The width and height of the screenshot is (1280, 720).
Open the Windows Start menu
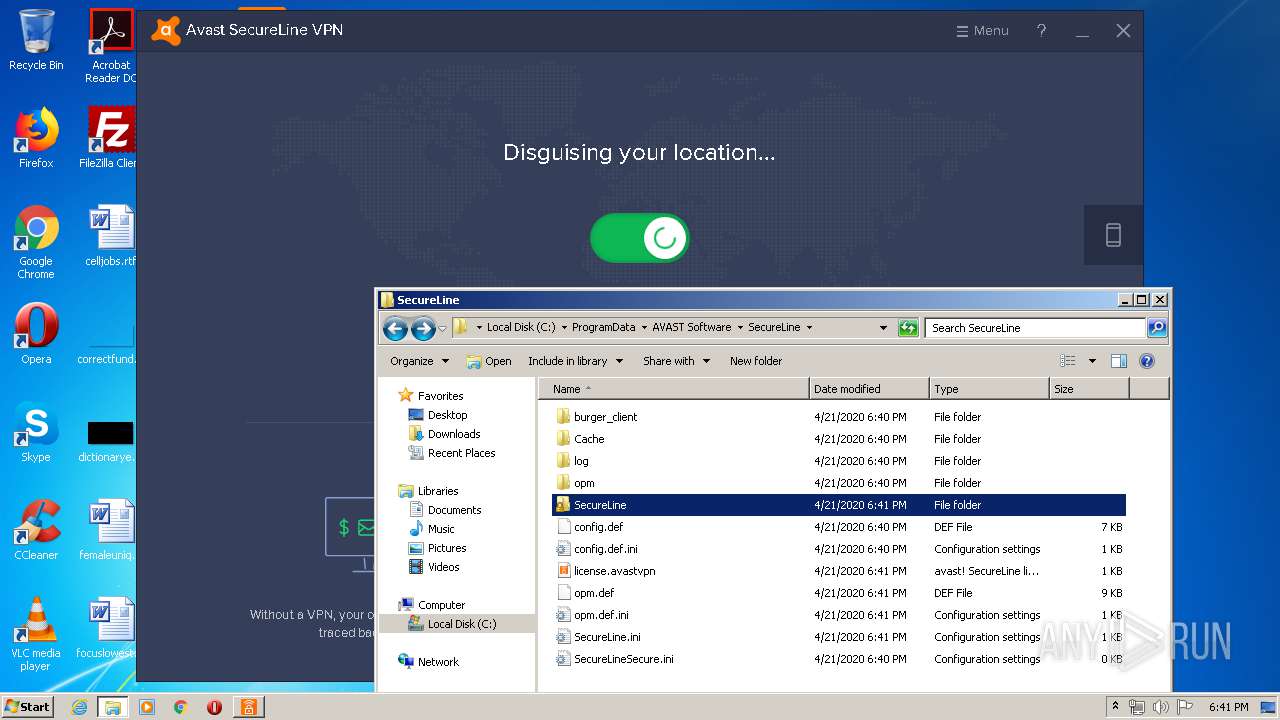click(x=28, y=707)
